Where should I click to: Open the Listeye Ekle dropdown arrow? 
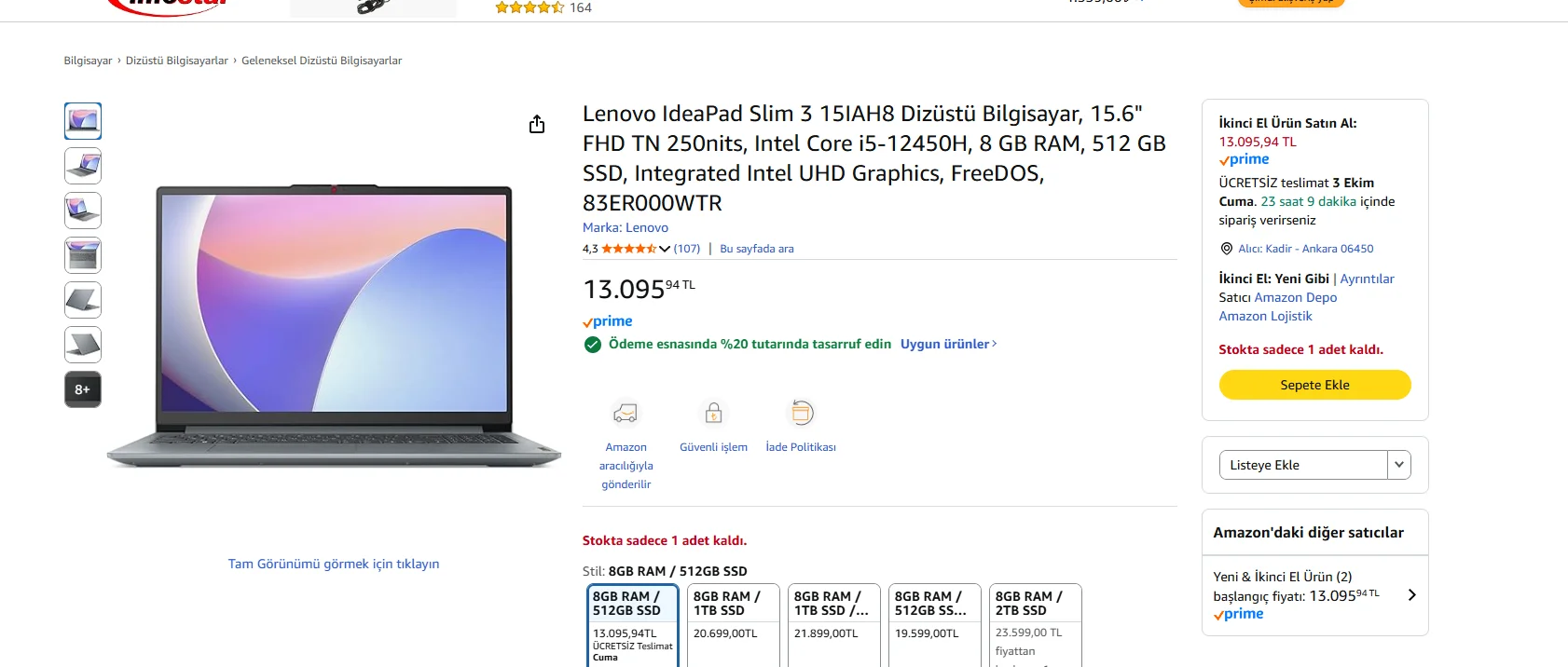(1398, 465)
